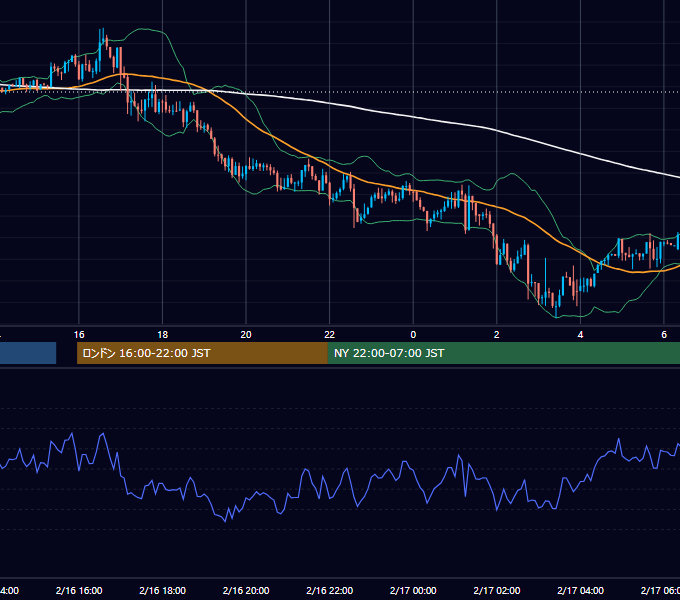Click the ロンドン 16:00-22:00 JST session bar
Viewport: 680px width, 600px height.
202,353
